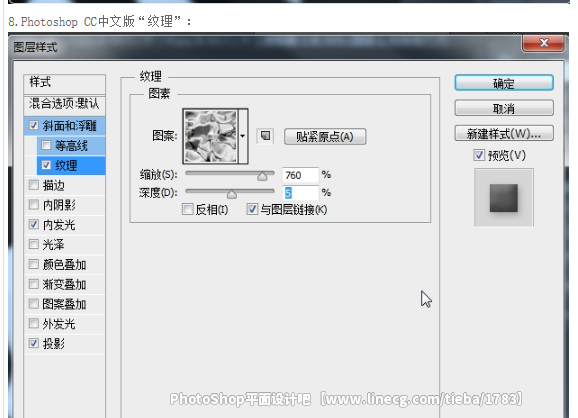
Task: Select the 光泽 style entry
Action: tap(54, 245)
